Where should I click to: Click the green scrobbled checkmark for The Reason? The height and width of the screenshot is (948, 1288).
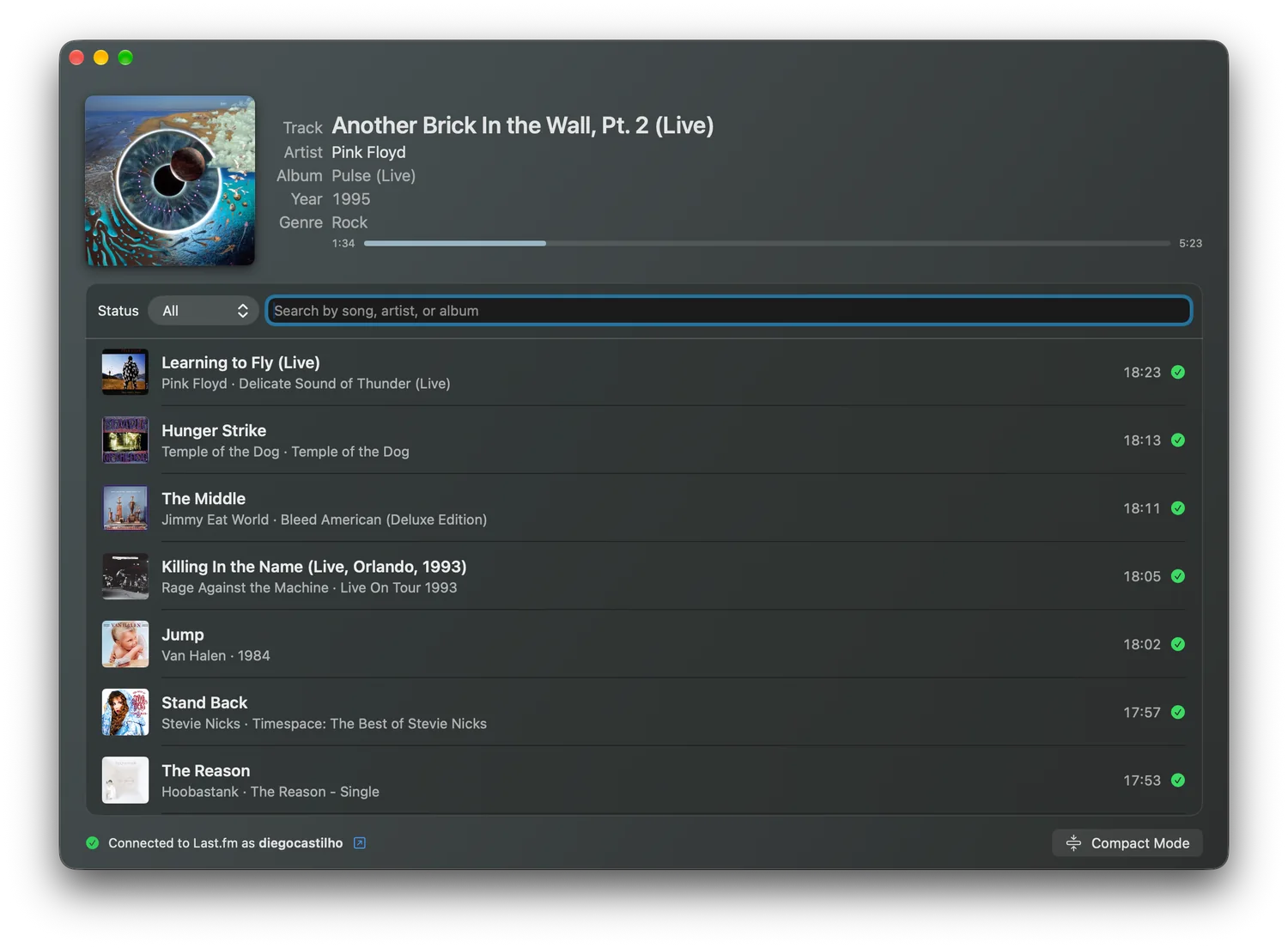point(1178,780)
